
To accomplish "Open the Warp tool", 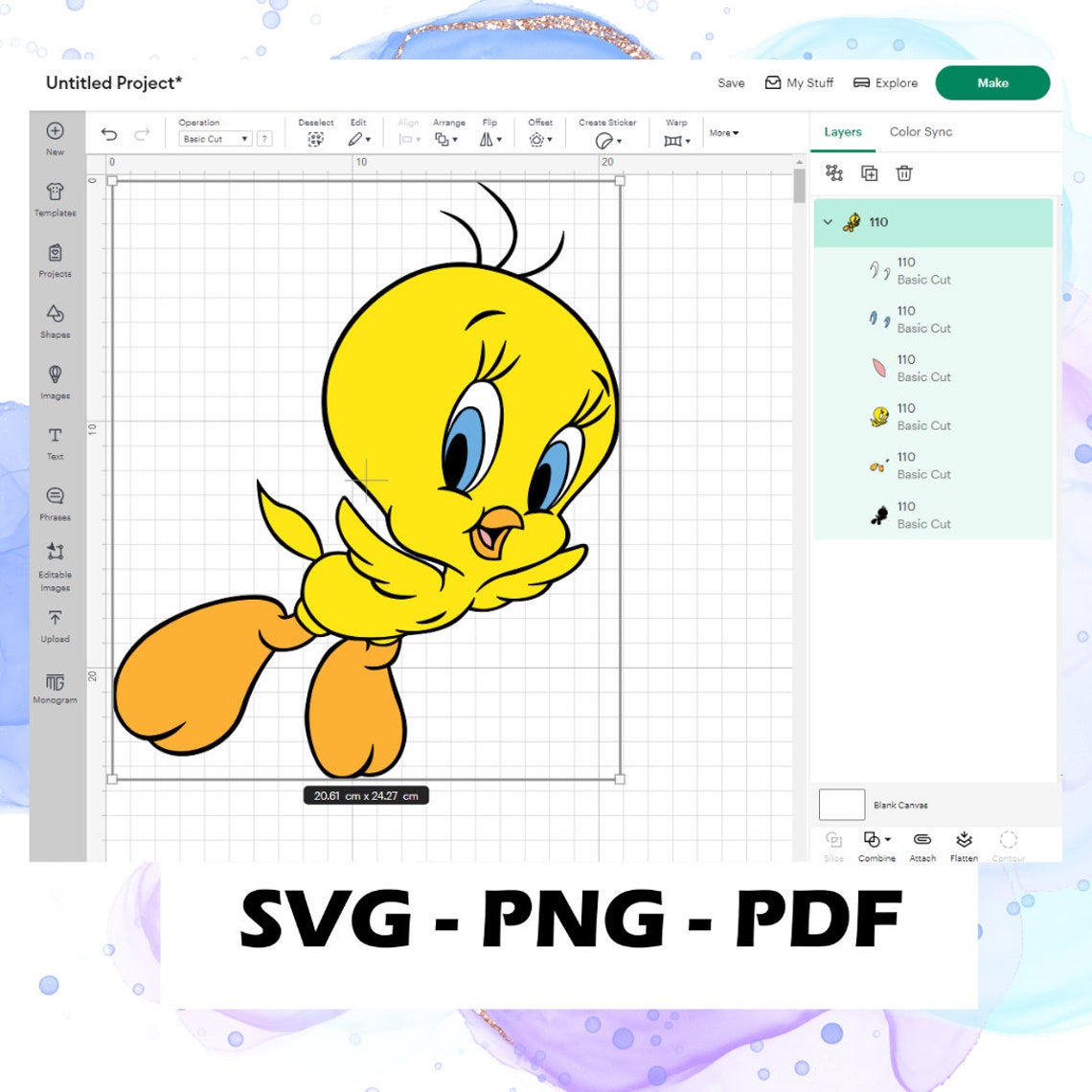I will pyautogui.click(x=675, y=139).
